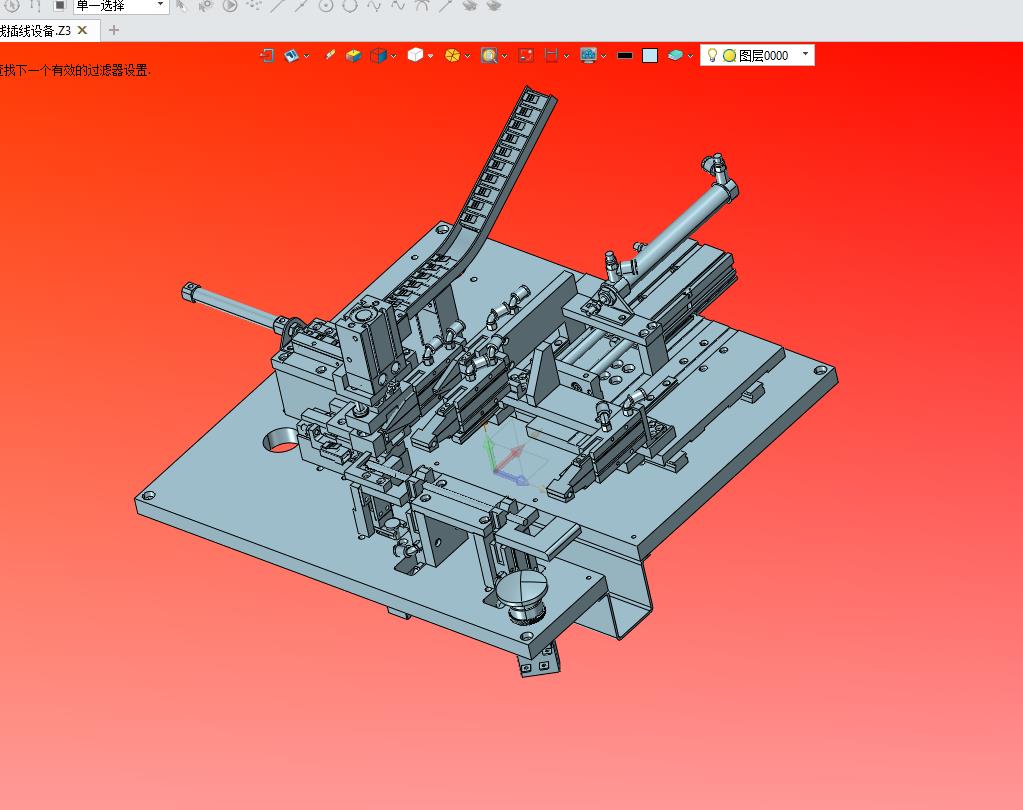Expand the view manager icon's dropdown arrow
Screen dimensions: 1023x810
point(306,56)
